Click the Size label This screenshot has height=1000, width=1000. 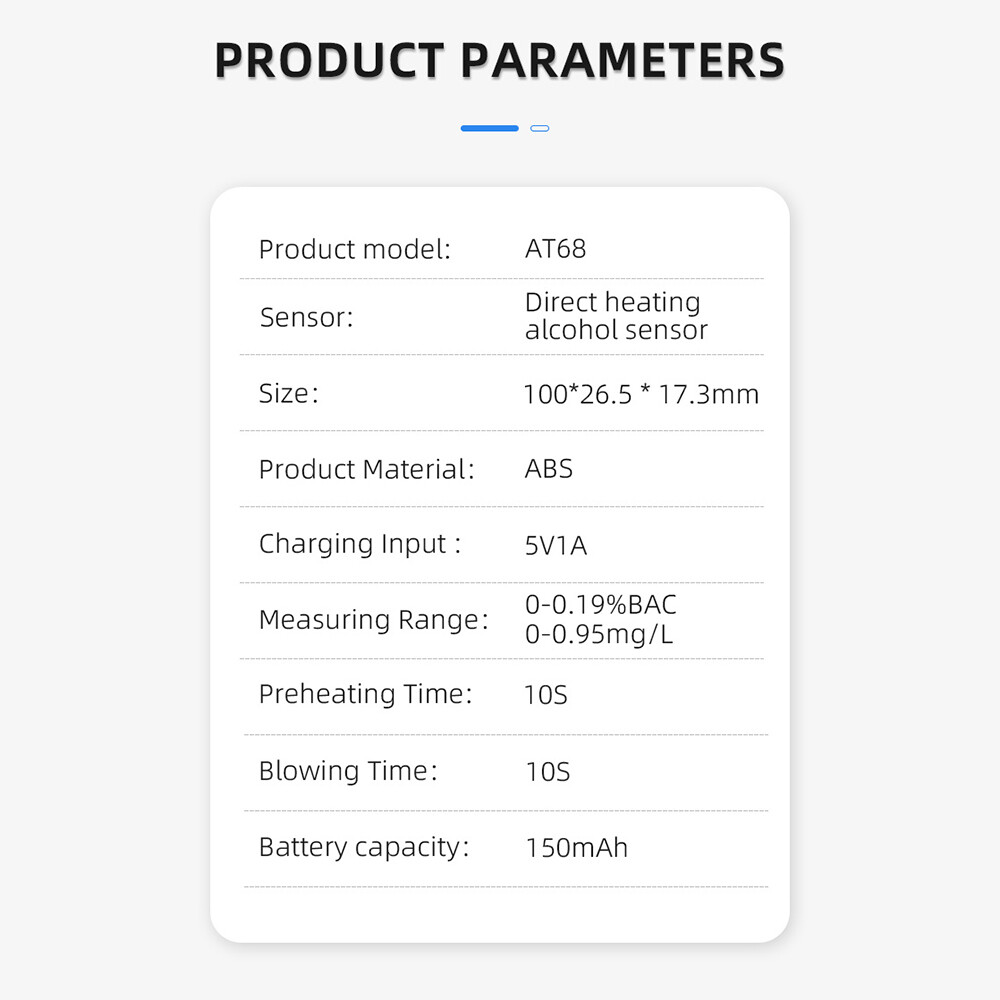(x=288, y=393)
